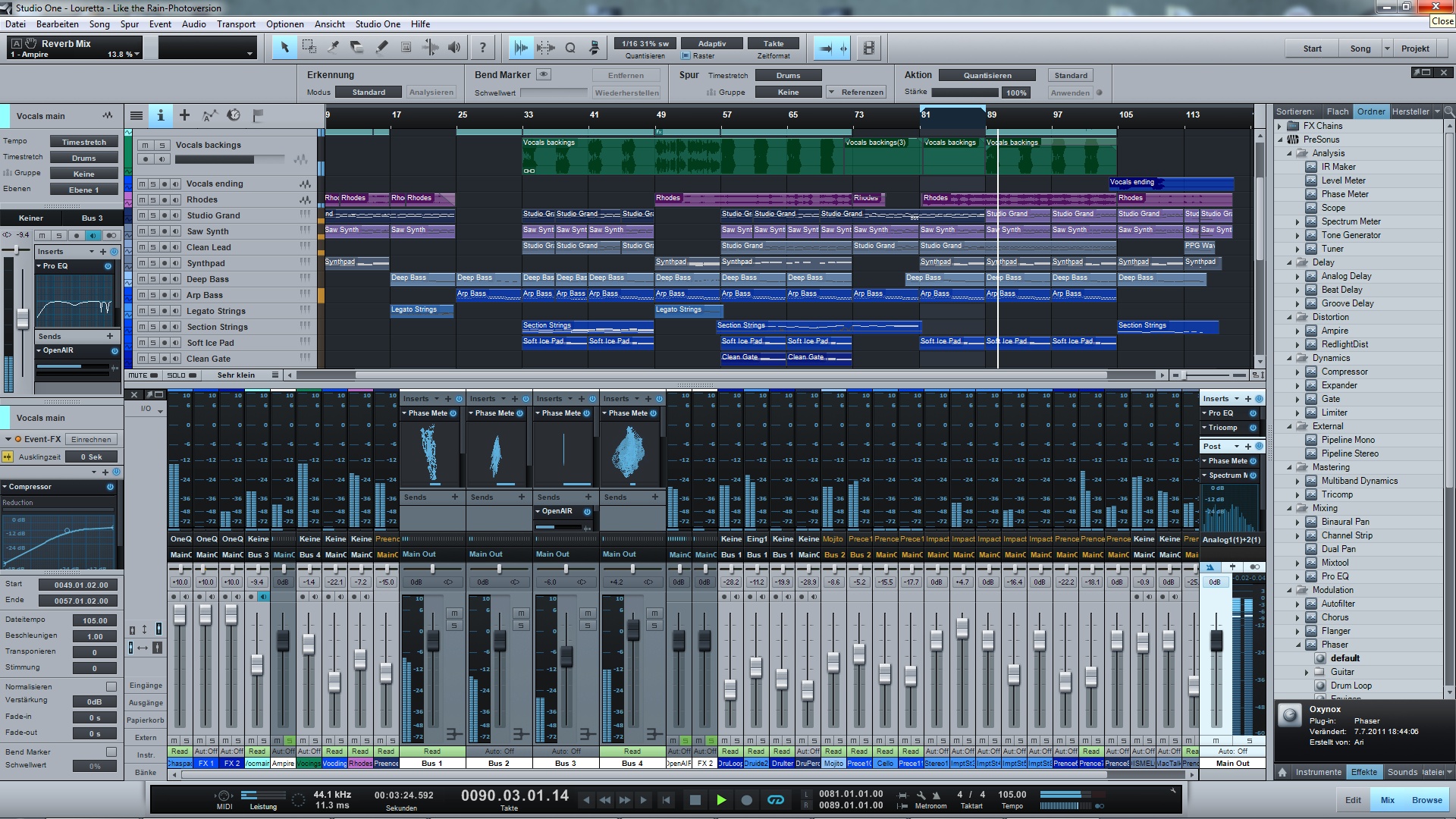Screen dimensions: 1456x819
Task: Toggle the Loop button in transport
Action: pos(776,799)
